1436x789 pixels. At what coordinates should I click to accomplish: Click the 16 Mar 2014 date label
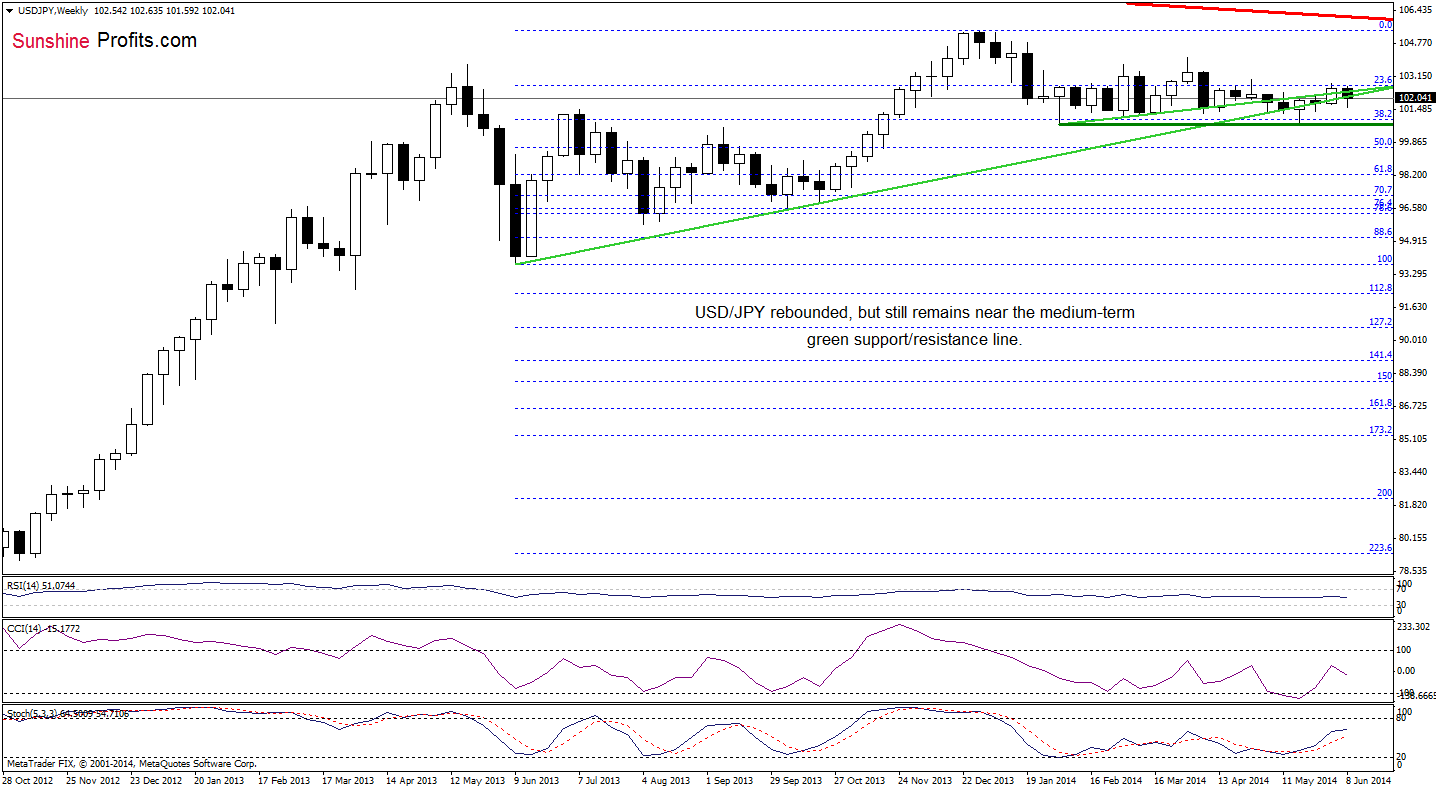1179,779
